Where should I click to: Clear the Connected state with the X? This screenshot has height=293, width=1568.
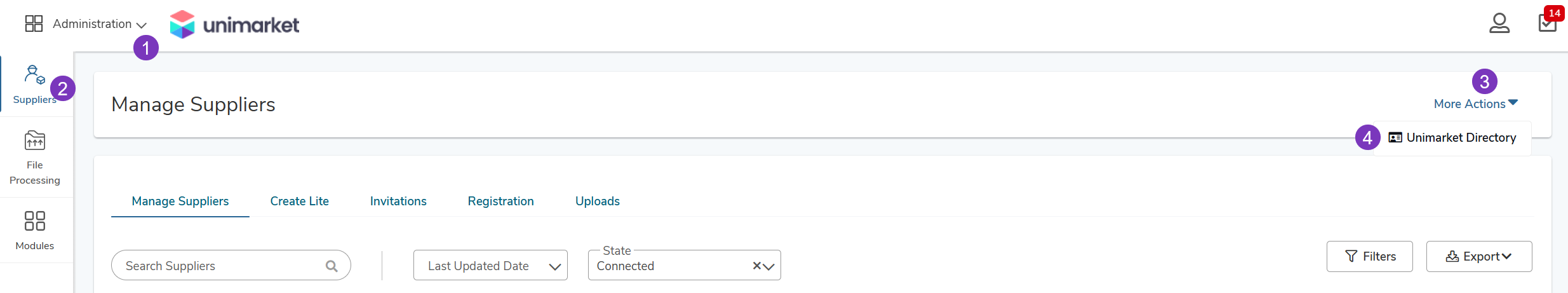point(756,266)
